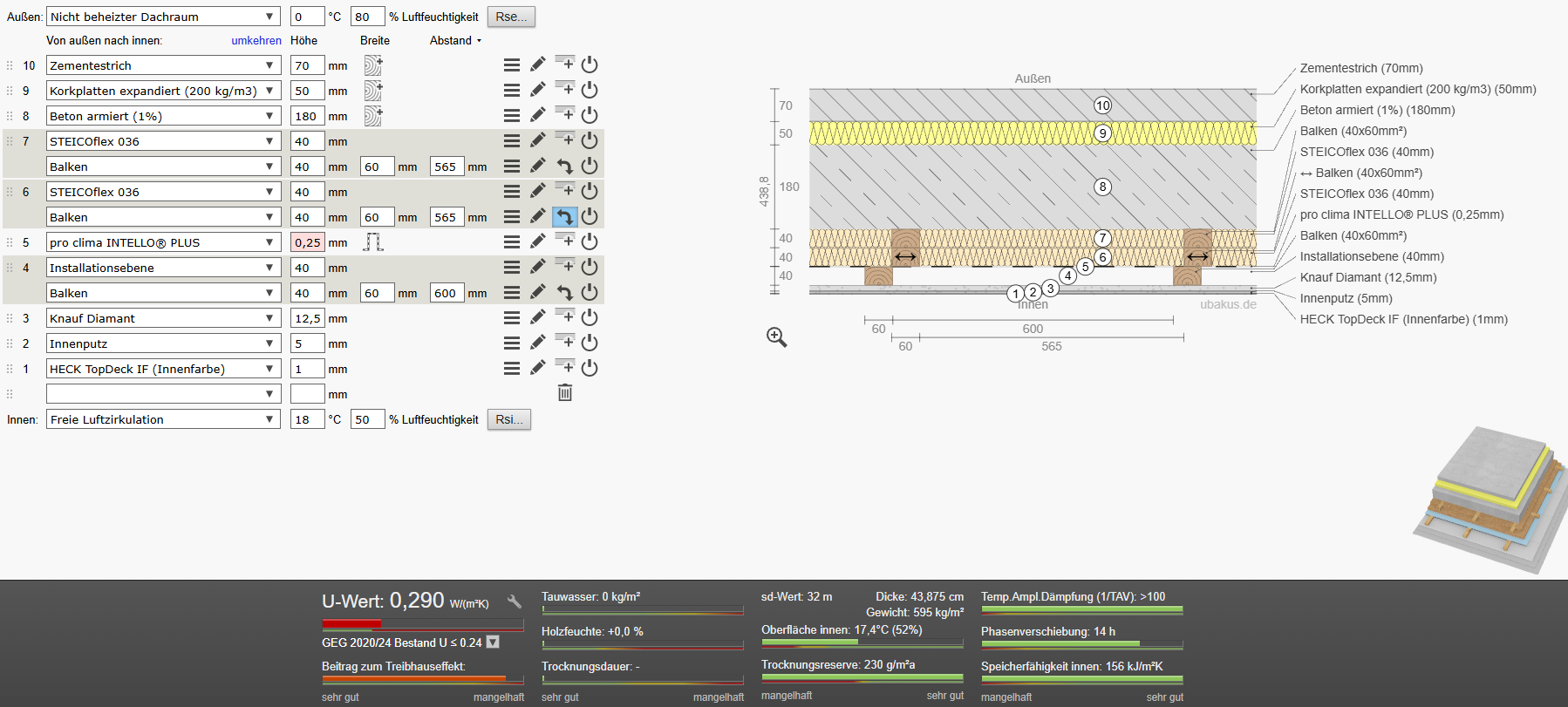The image size is (1568, 707).
Task: Open U-Wert settings wrench icon
Action: tap(515, 602)
